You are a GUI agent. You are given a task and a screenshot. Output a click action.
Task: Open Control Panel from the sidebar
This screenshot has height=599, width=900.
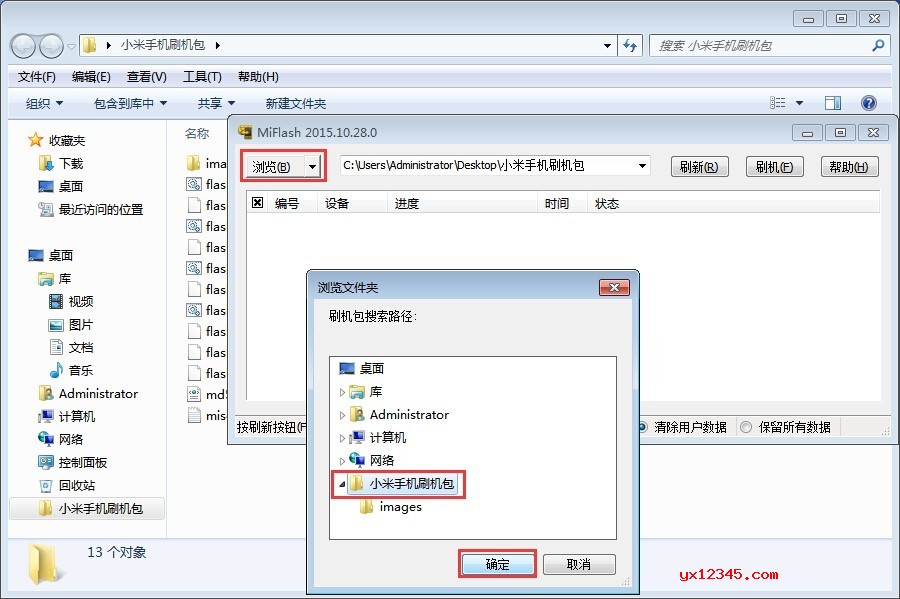pyautogui.click(x=72, y=462)
